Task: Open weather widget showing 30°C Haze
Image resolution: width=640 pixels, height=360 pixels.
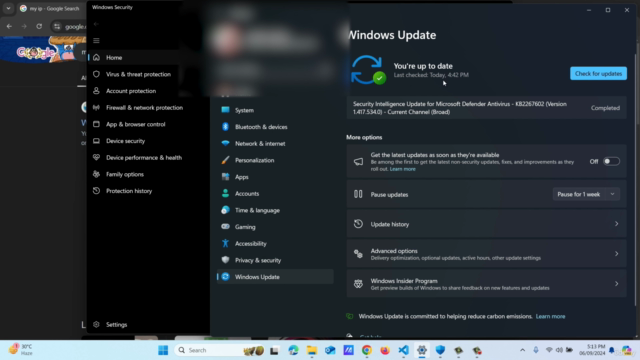Action: (20, 350)
